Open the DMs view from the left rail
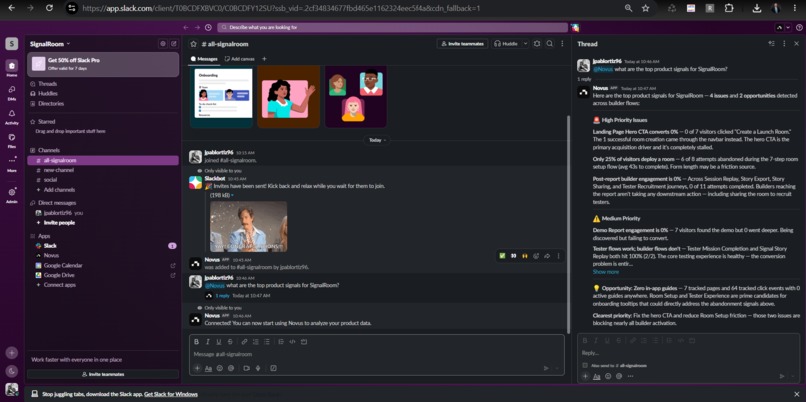Screen dimensions: 806x402 pos(11,92)
